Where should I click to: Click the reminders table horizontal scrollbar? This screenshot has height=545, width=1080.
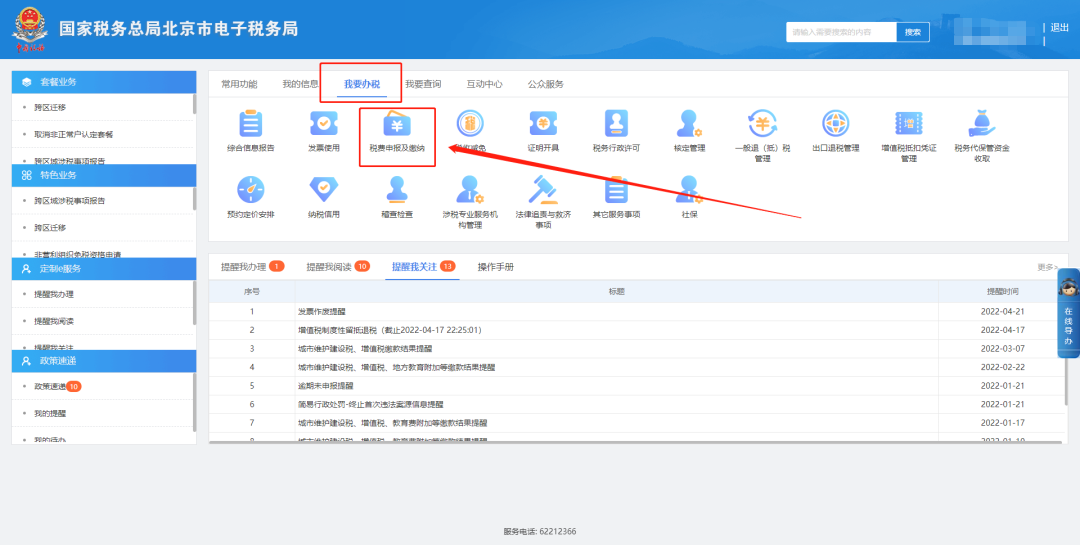coord(634,442)
